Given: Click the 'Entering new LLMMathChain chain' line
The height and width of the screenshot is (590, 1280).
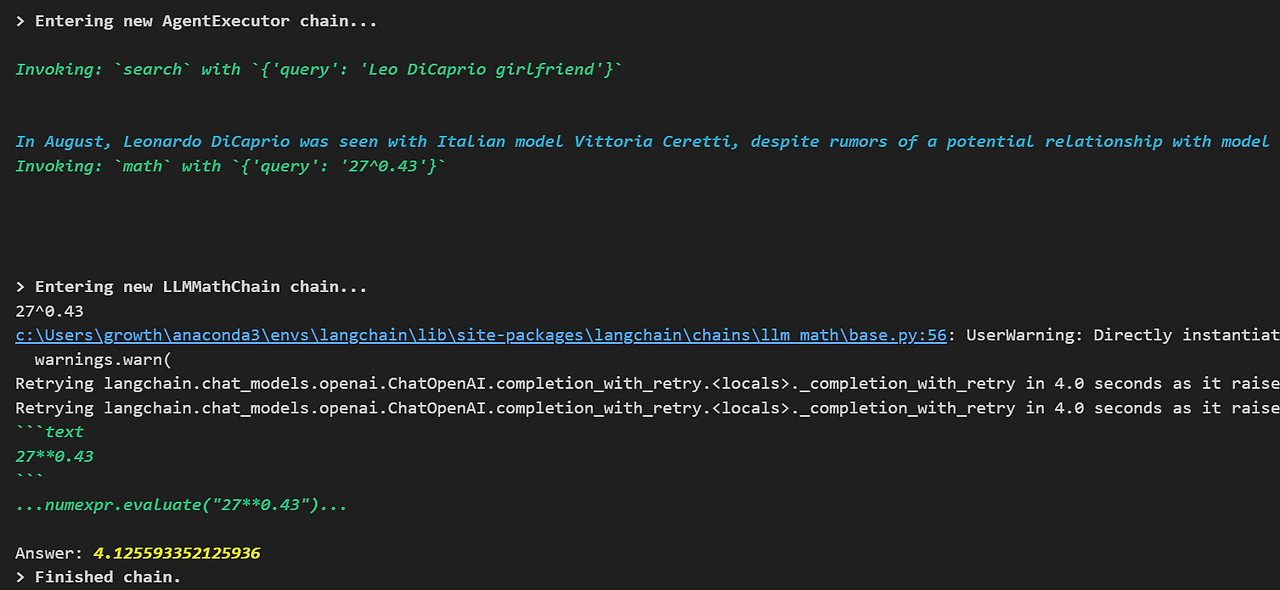Looking at the screenshot, I should point(191,287).
